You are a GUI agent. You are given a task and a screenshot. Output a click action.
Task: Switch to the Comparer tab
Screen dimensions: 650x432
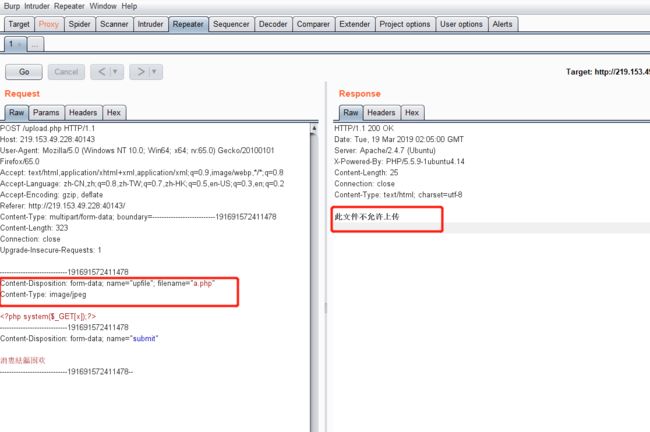313,24
